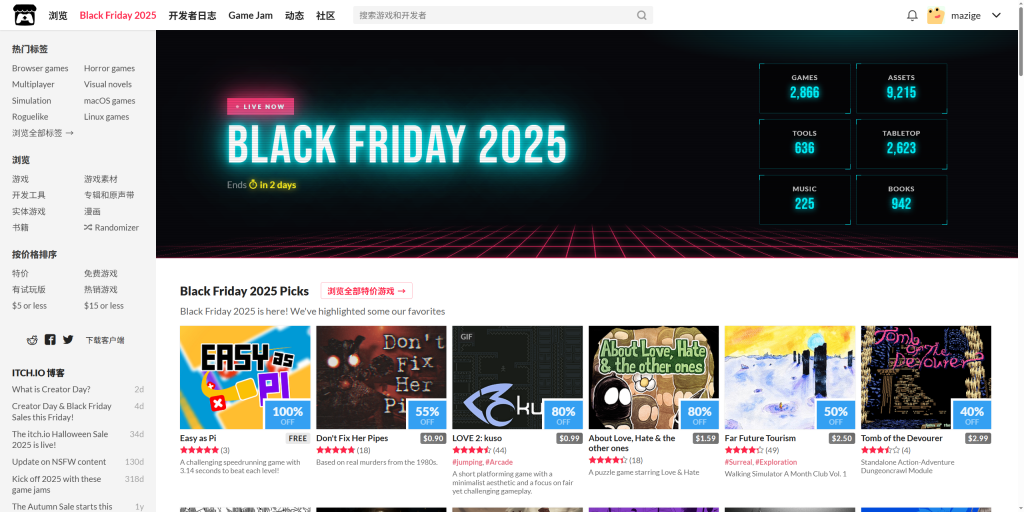Click the mazige user avatar

(x=936, y=15)
